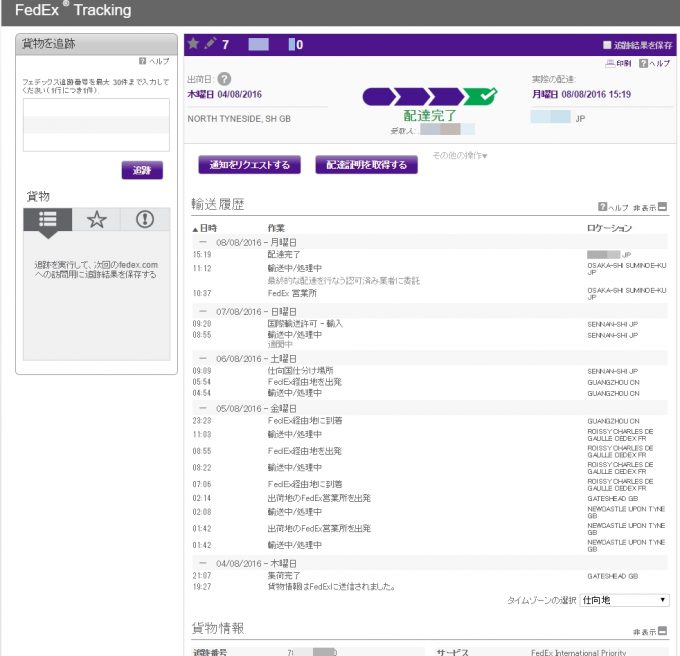Screen dimensions: 680x656
Task: Open the その他の操作 dropdown
Action: (460, 155)
